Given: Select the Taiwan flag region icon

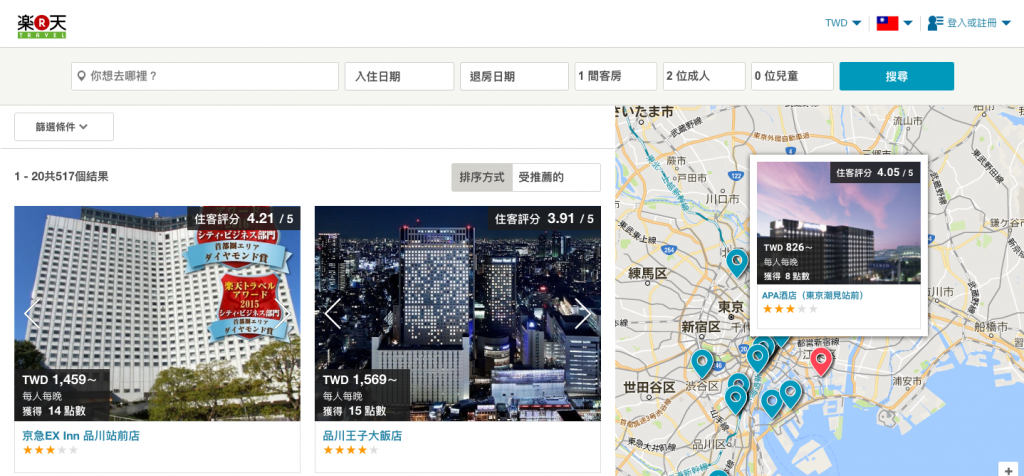Looking at the screenshot, I should click(x=888, y=24).
